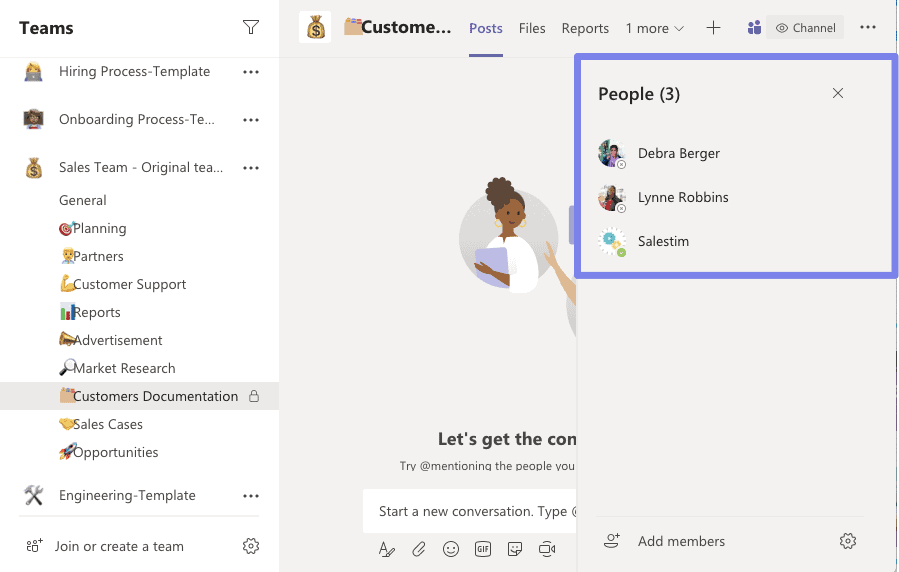
Task: Open People panel settings gear
Action: (x=847, y=541)
